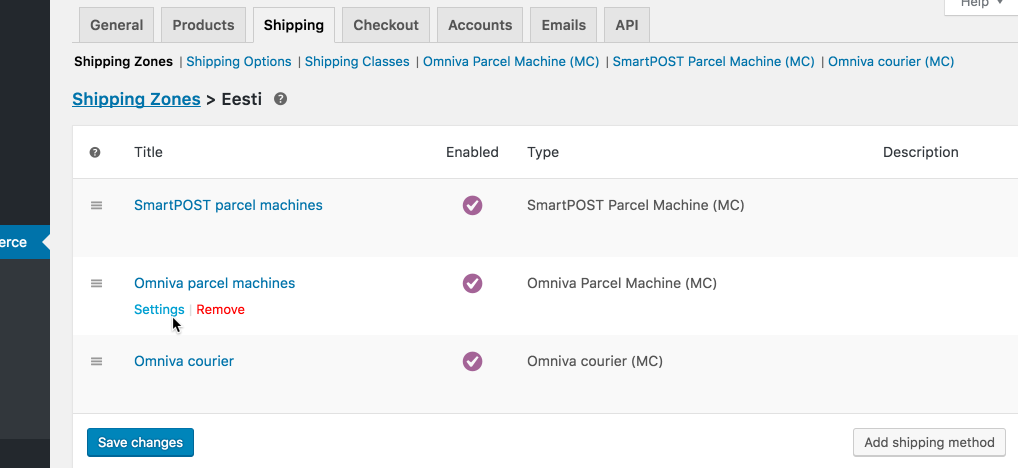Screen dimensions: 1018x468
Task: Open Omniva parcel machines title link
Action: pos(214,283)
